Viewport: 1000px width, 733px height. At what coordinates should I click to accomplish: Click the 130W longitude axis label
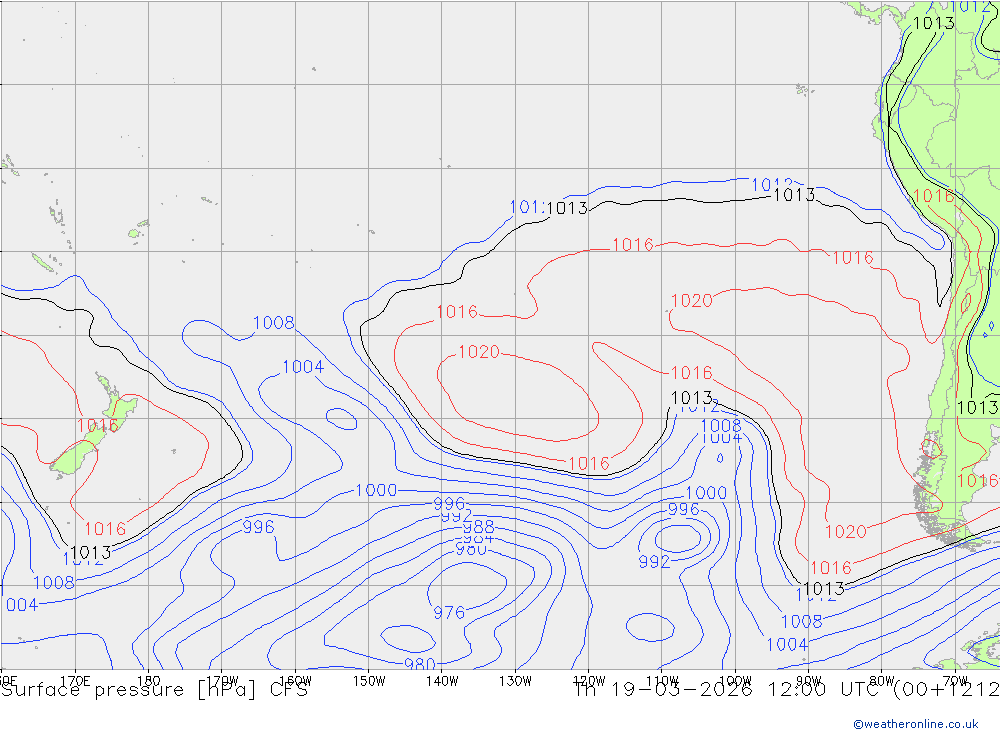point(515,680)
